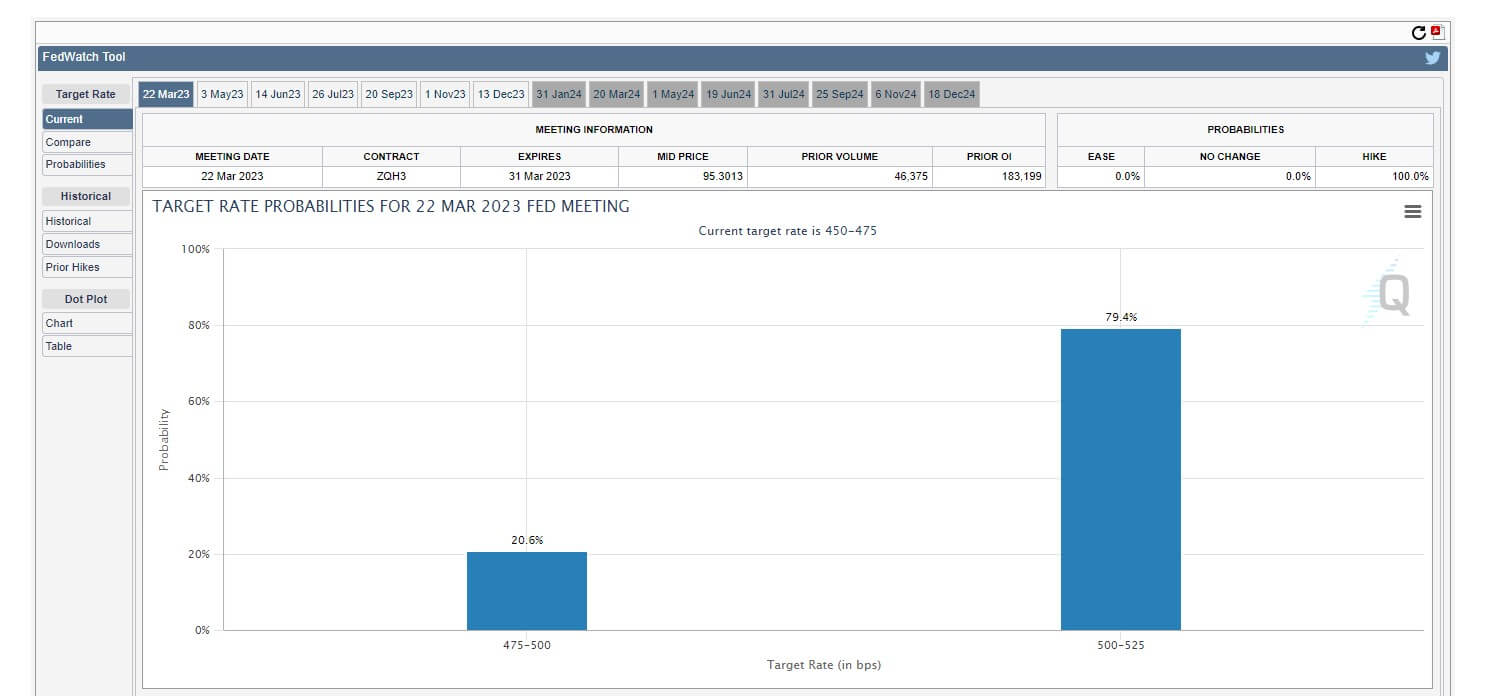Open the chart export hamburger menu
1486x696 pixels.
pos(1412,211)
